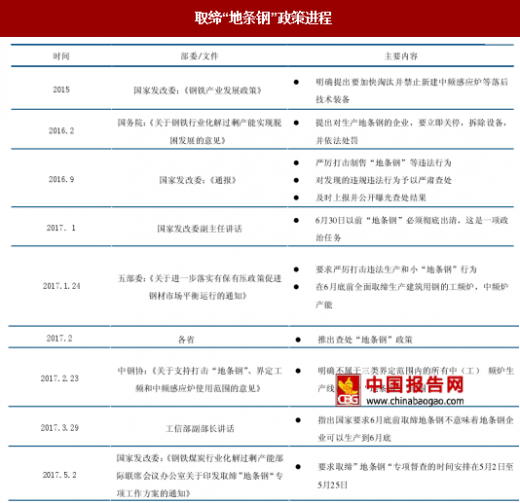Click the date cell 2017.2.23
The width and height of the screenshot is (520, 503).
pos(60,378)
